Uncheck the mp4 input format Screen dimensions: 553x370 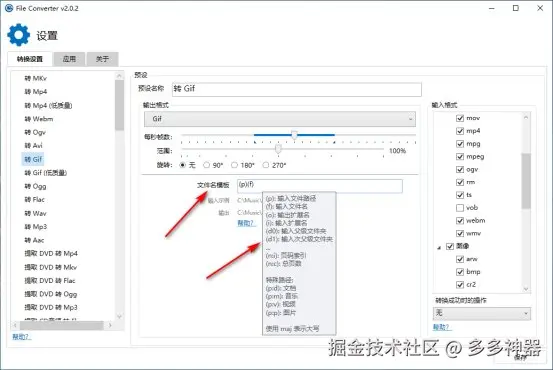click(x=460, y=131)
